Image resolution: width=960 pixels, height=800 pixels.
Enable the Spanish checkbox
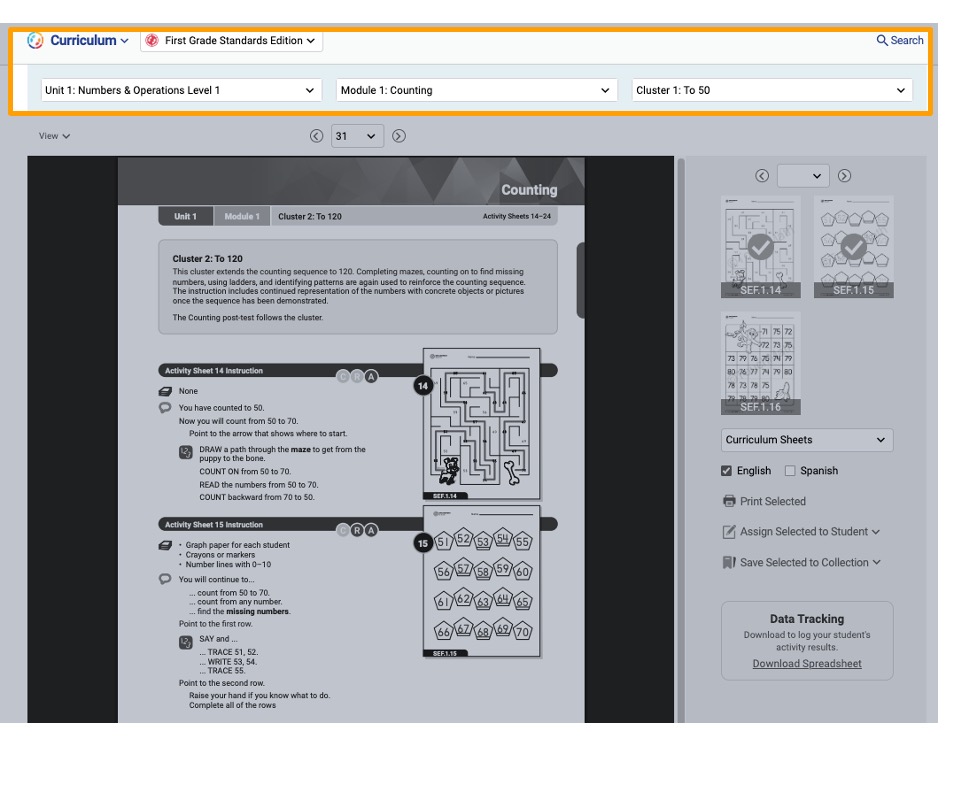790,471
